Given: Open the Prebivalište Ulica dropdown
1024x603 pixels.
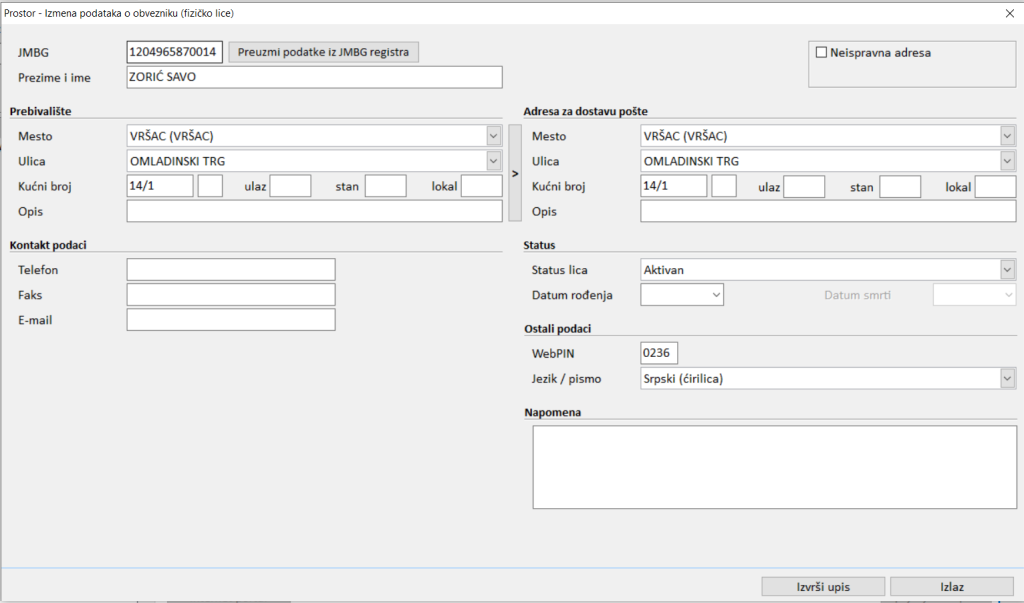Looking at the screenshot, I should (x=493, y=161).
